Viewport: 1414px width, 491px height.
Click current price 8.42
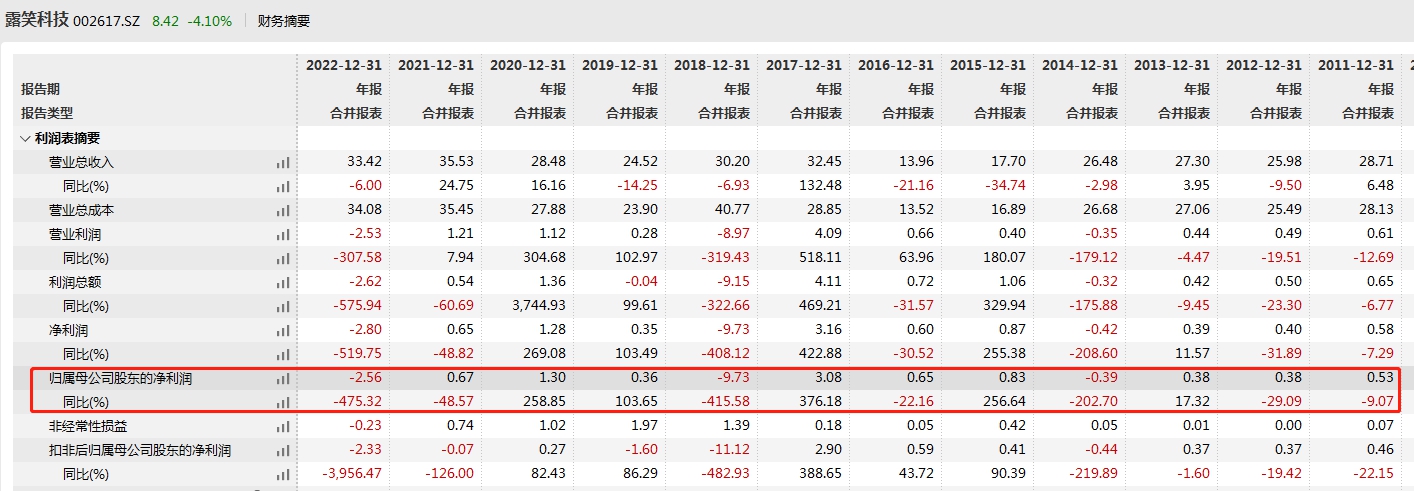click(165, 20)
